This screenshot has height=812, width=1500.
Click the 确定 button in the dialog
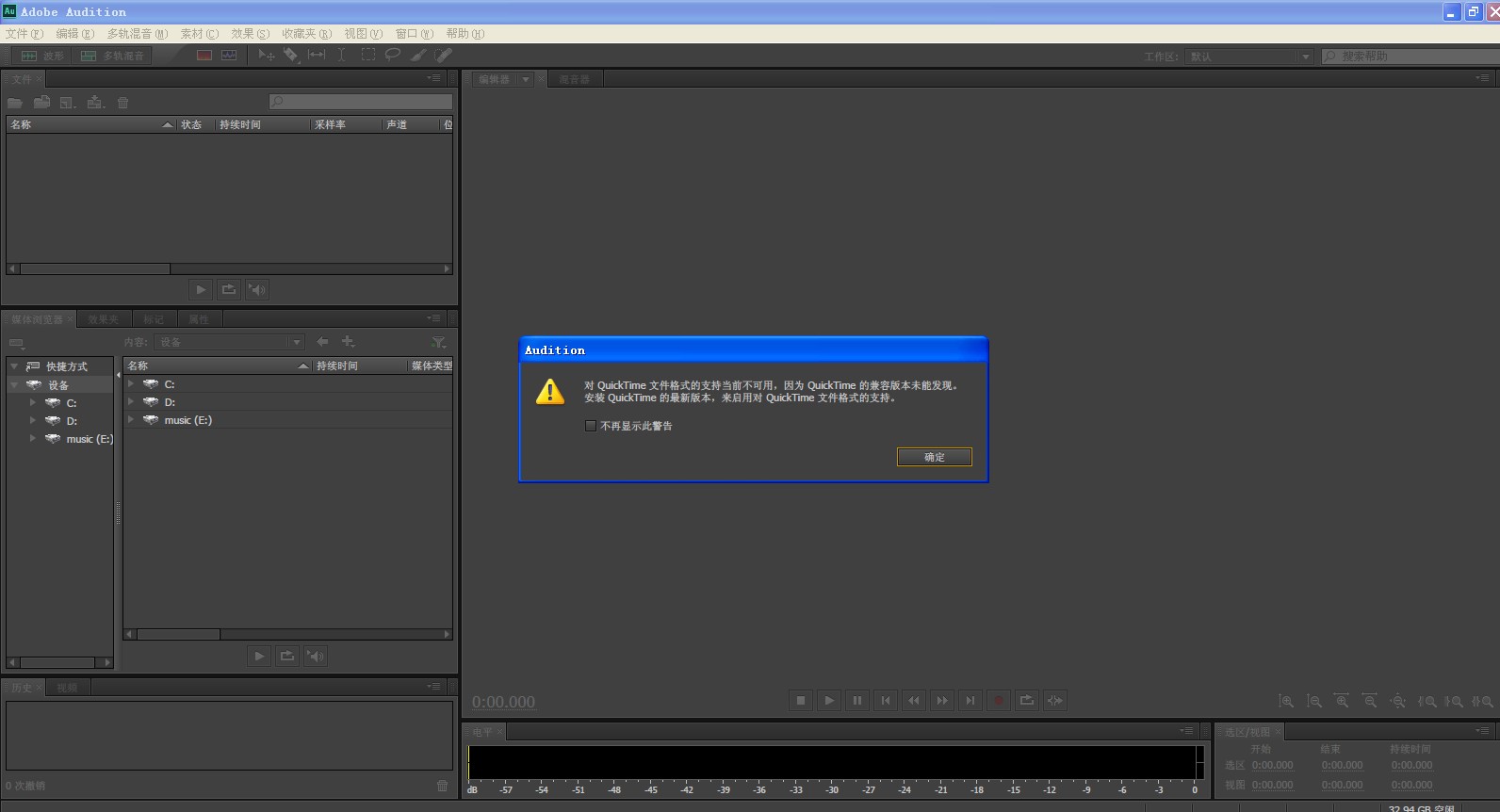pyautogui.click(x=934, y=457)
